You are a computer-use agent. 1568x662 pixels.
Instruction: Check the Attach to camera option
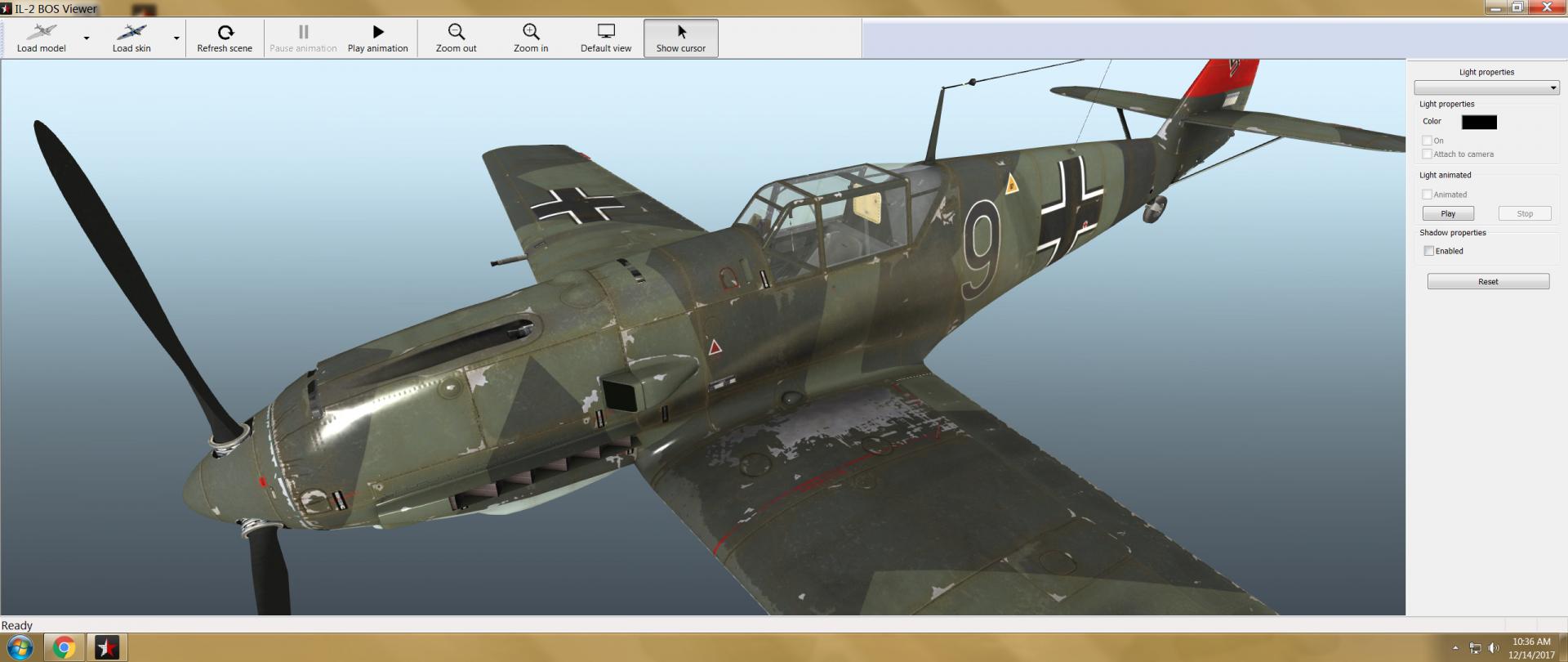tap(1428, 154)
